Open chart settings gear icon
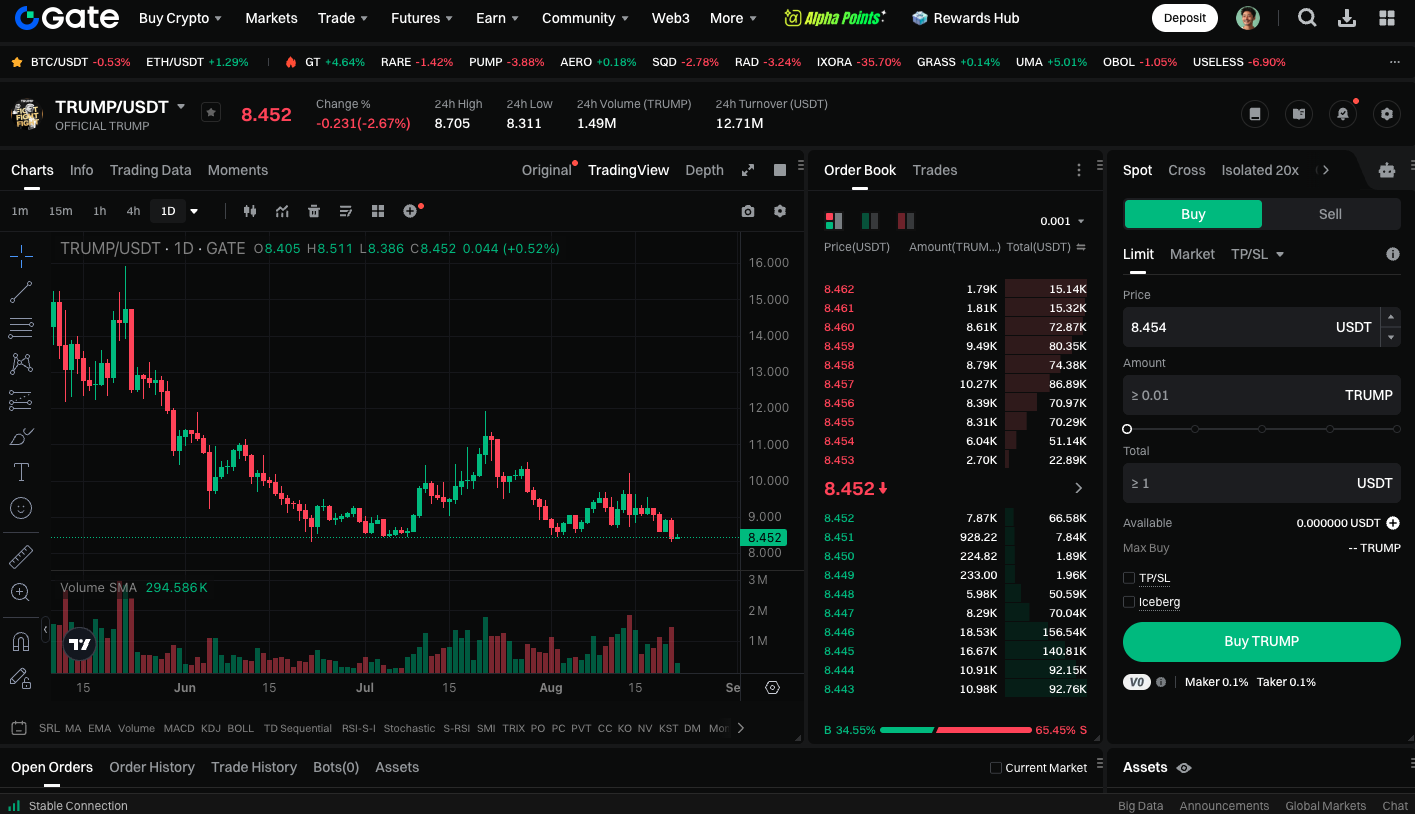 pyautogui.click(x=780, y=211)
